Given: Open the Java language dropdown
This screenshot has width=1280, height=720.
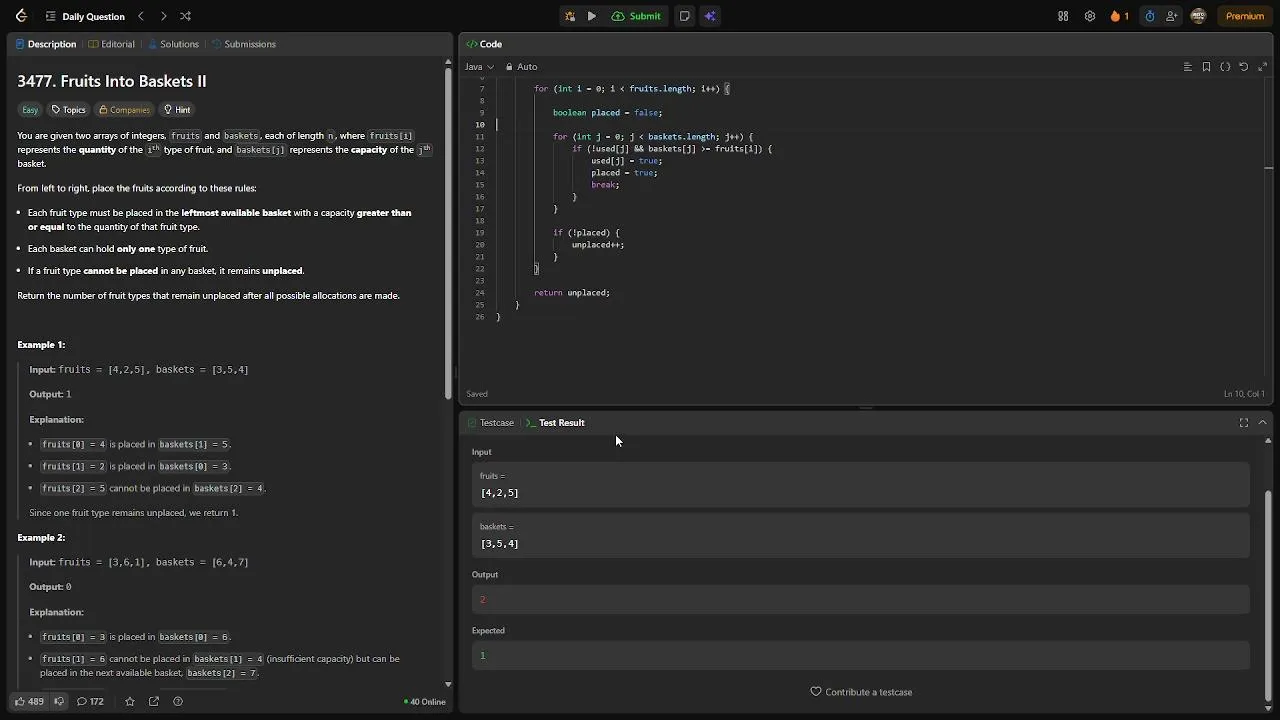Looking at the screenshot, I should tap(479, 67).
